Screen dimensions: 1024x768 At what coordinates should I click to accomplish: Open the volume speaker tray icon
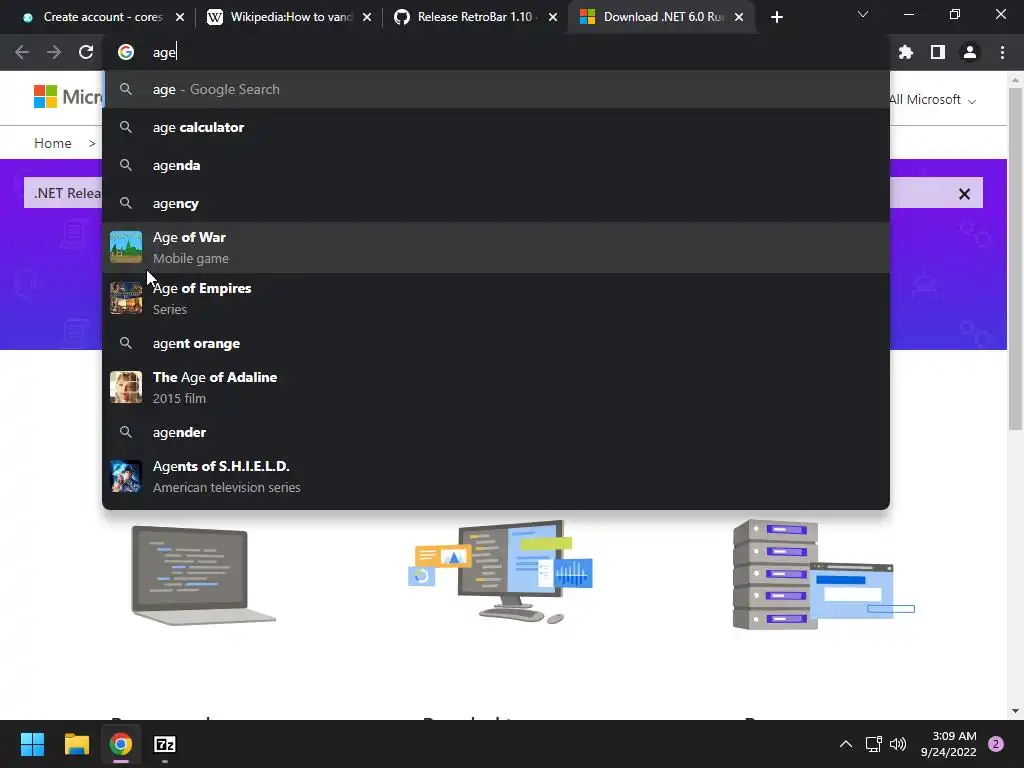coord(898,744)
